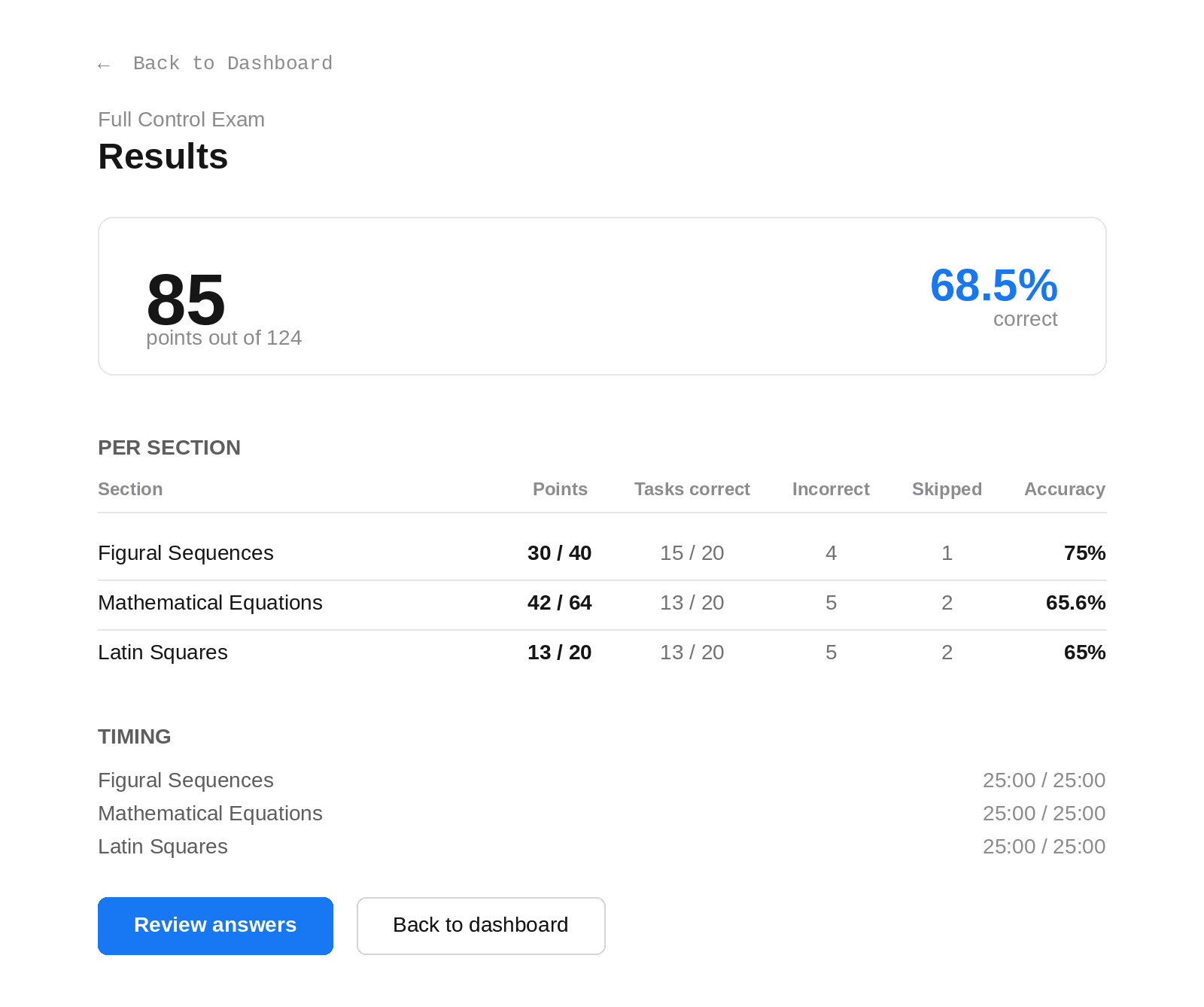Click the TIMING heading
Image resolution: width=1204 pixels, height=1007 pixels.
pyautogui.click(x=135, y=737)
